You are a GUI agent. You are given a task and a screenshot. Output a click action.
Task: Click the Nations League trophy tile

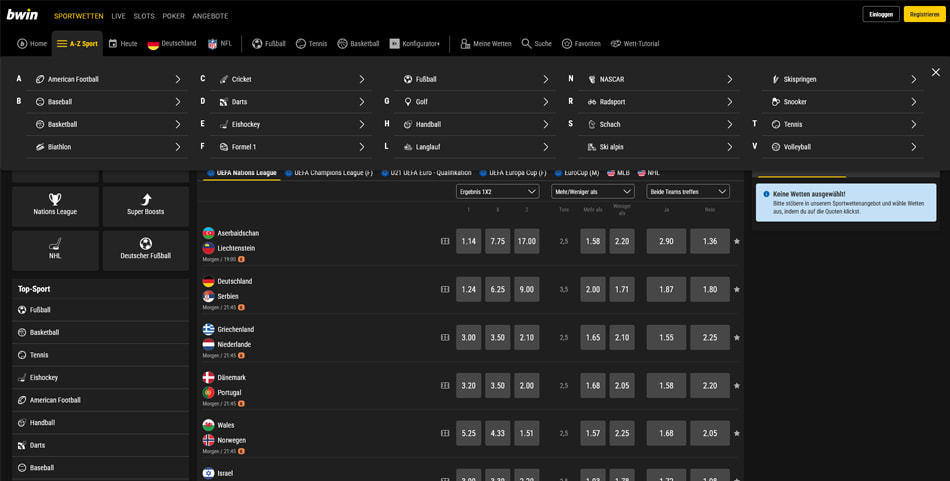click(x=55, y=206)
